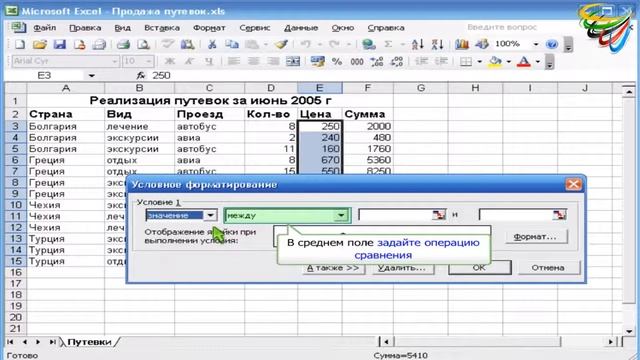Toggle Bold (Ж) formatting
640x360 pixels.
click(x=169, y=61)
